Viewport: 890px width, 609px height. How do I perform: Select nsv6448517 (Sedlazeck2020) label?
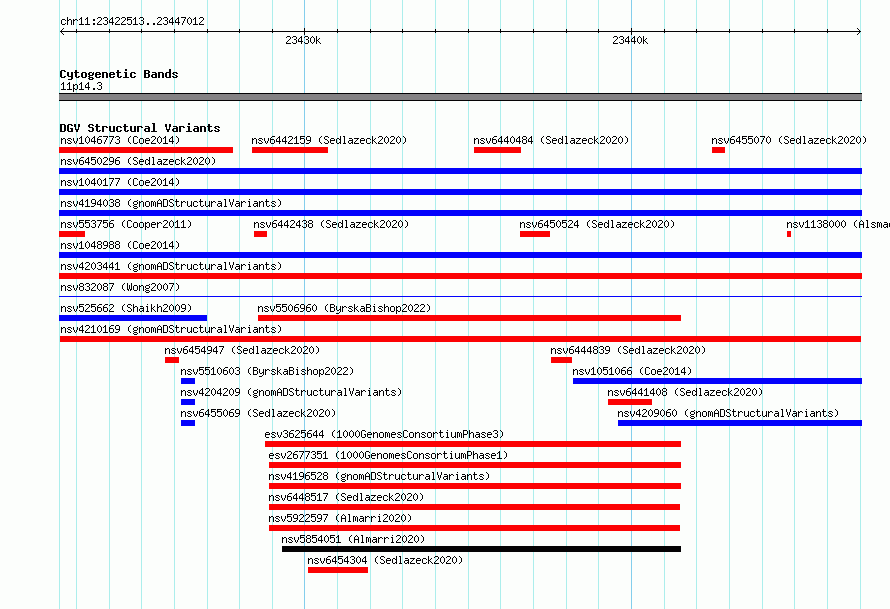[346, 497]
